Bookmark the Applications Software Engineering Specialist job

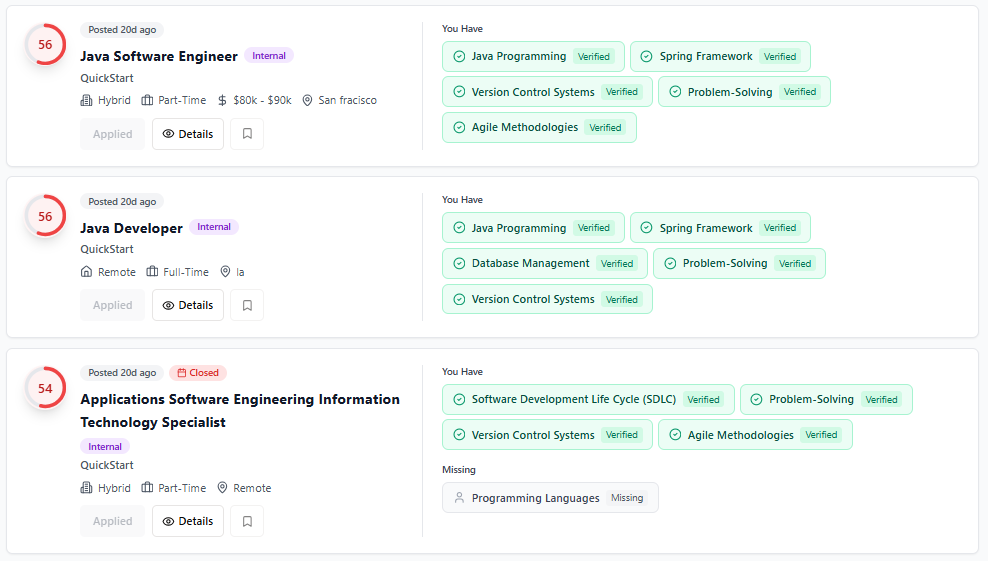click(x=247, y=521)
